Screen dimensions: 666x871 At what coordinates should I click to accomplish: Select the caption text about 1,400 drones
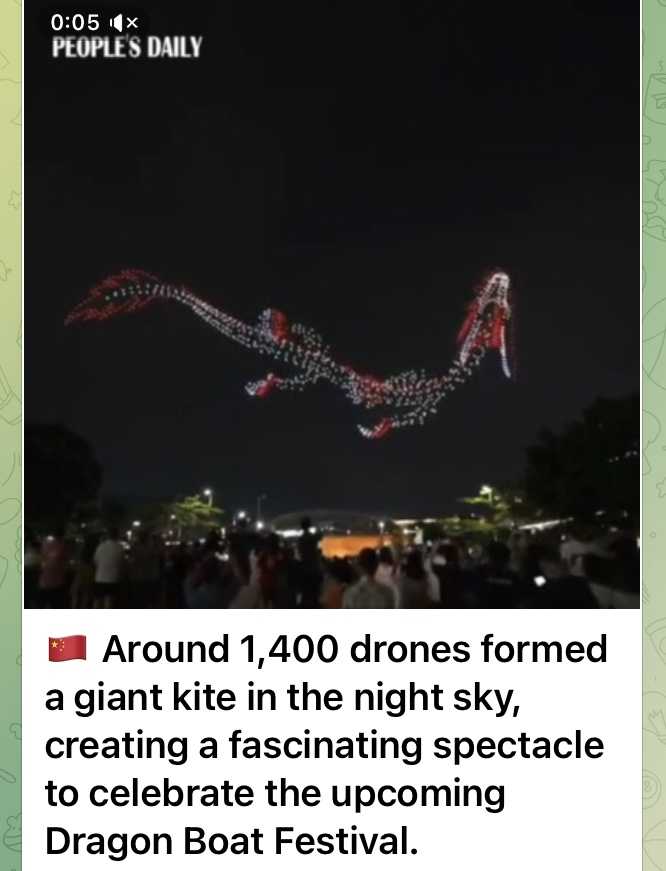click(326, 744)
